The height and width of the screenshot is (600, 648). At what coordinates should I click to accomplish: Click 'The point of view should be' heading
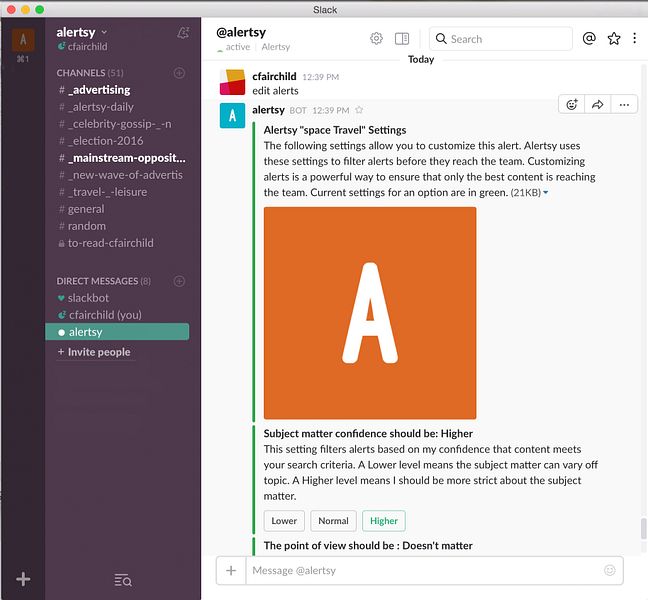pos(368,545)
